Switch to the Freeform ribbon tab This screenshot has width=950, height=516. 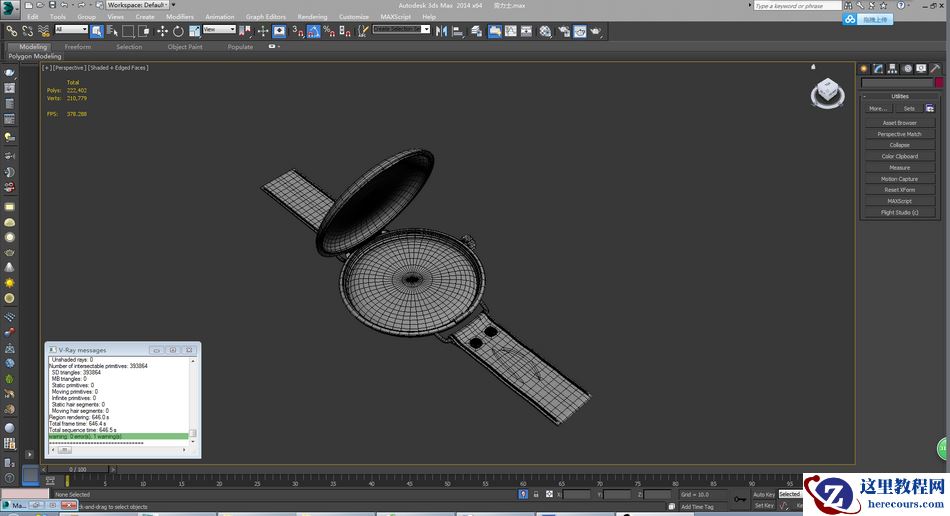click(x=77, y=47)
